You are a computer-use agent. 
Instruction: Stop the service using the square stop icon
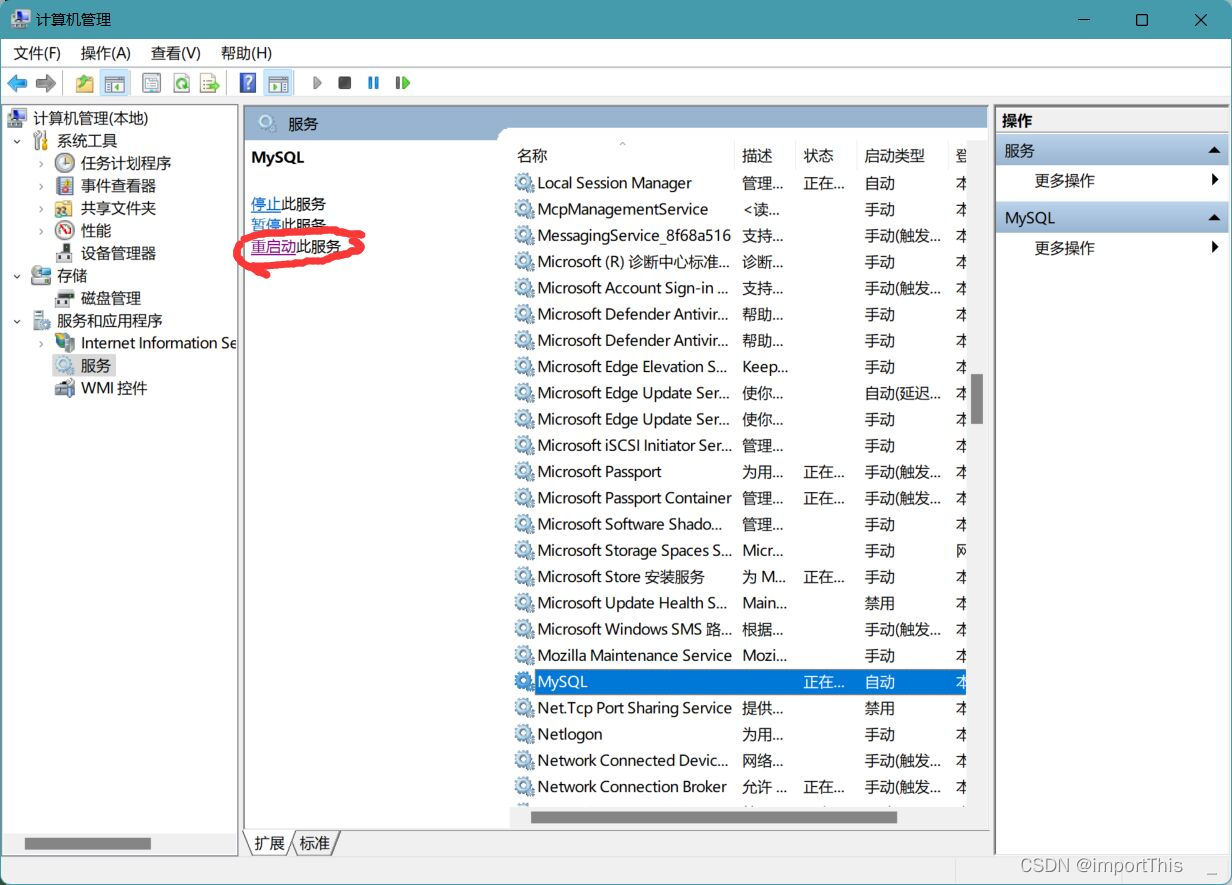tap(344, 82)
